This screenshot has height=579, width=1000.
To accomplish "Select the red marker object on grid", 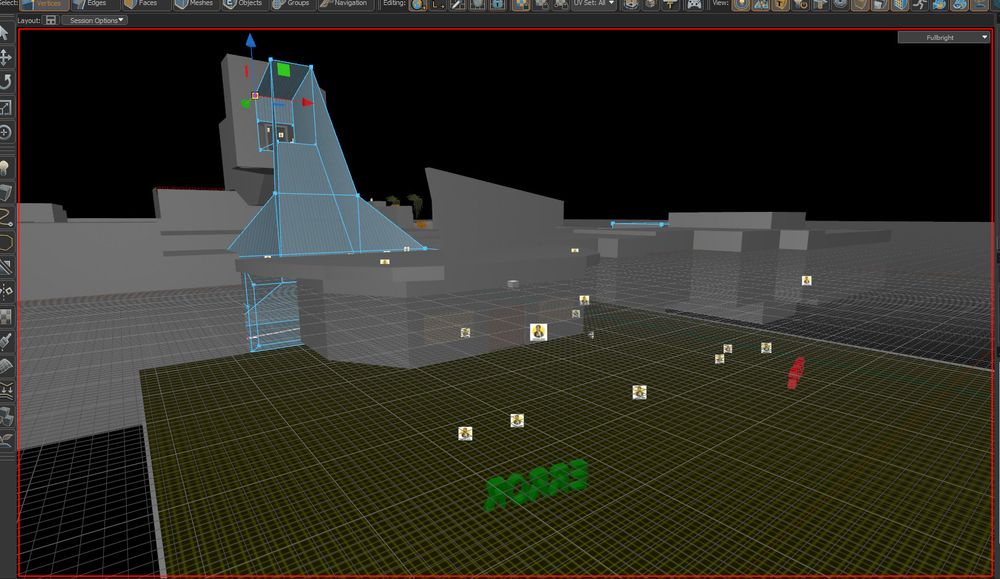I will coord(796,372).
